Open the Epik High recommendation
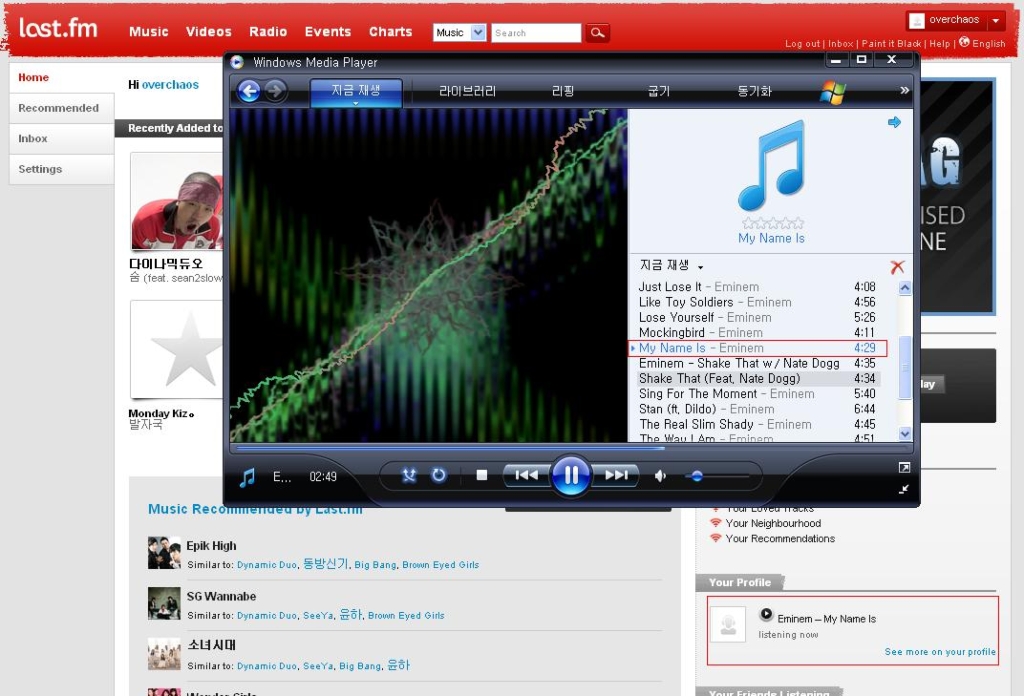Image resolution: width=1024 pixels, height=696 pixels. coord(211,546)
